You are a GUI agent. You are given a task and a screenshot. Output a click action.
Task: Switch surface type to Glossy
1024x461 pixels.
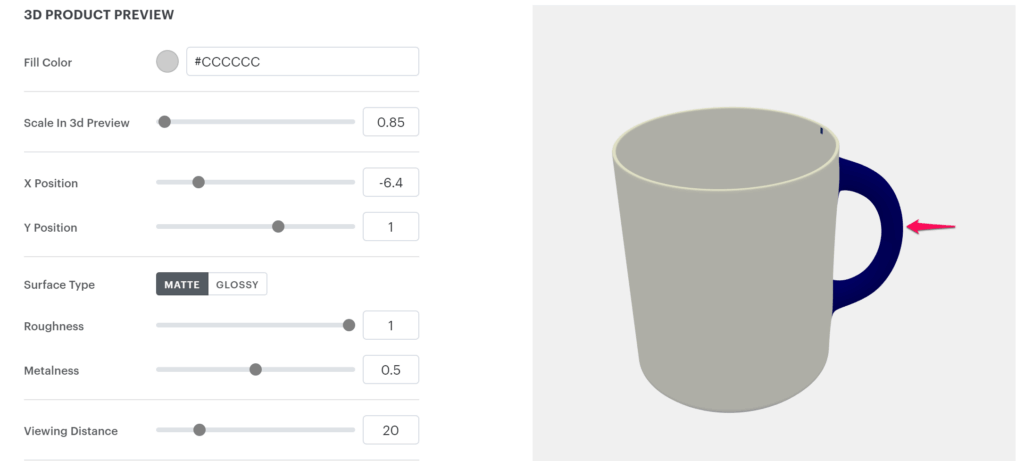pos(238,285)
